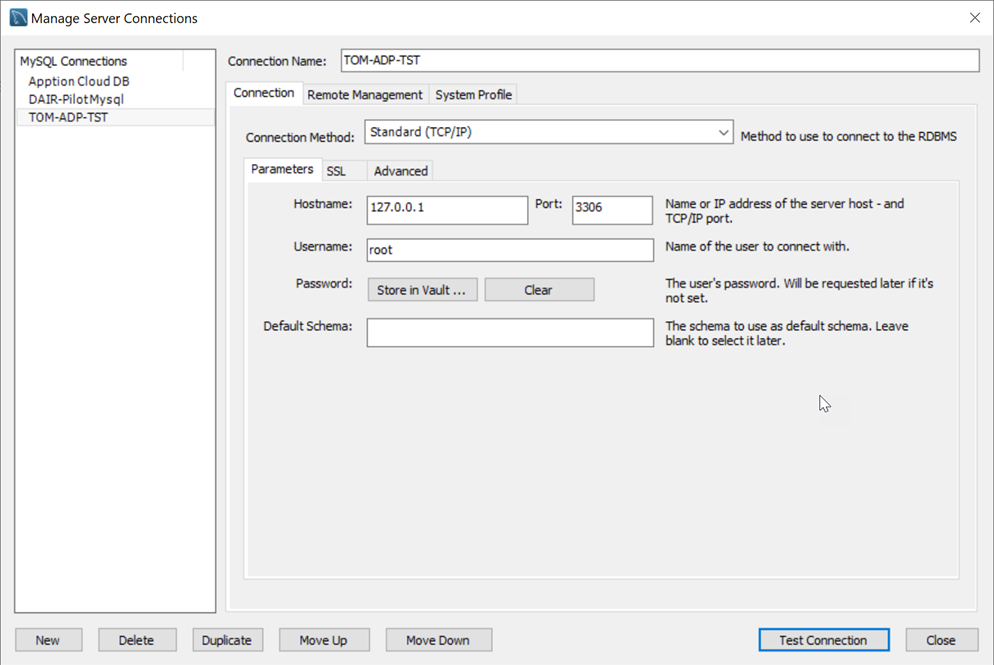Screen dimensions: 994x665
Task: Click the Default Schema text field
Action: click(509, 333)
